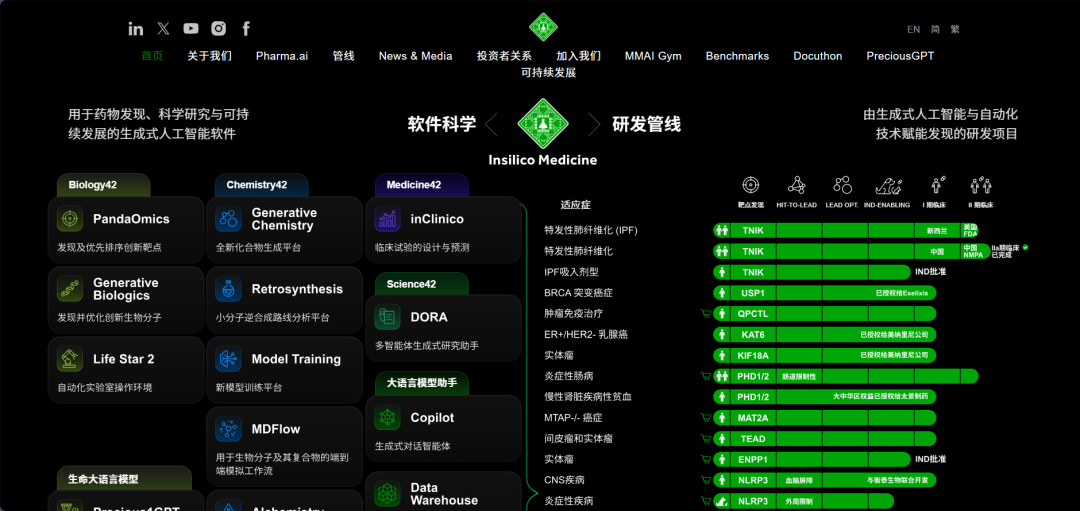Select the 大语言模型助手 tab
This screenshot has height=511, width=1080.
(422, 382)
